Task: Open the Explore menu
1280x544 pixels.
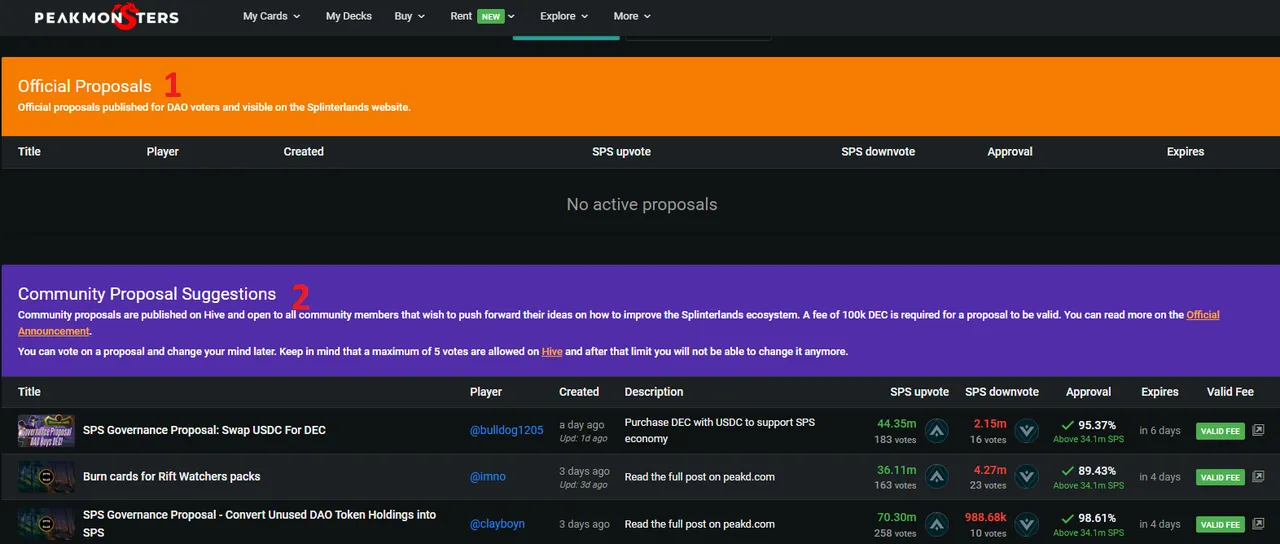Action: tap(564, 16)
